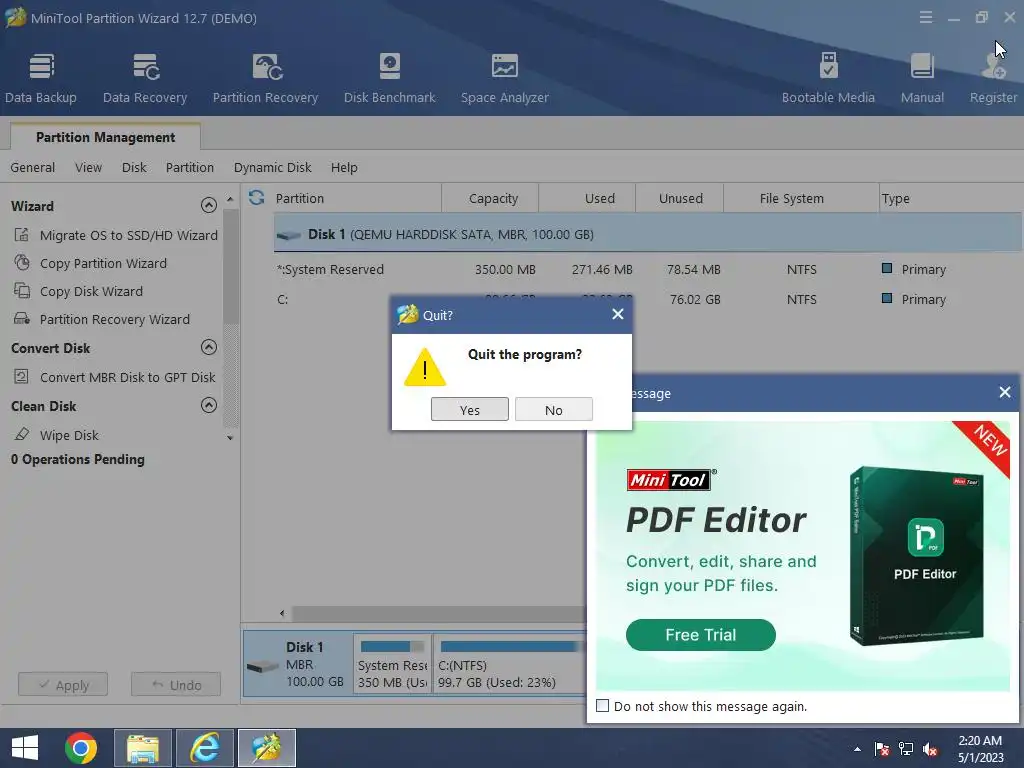Collapse the Wizard section
This screenshot has height=768, width=1024.
pos(208,206)
